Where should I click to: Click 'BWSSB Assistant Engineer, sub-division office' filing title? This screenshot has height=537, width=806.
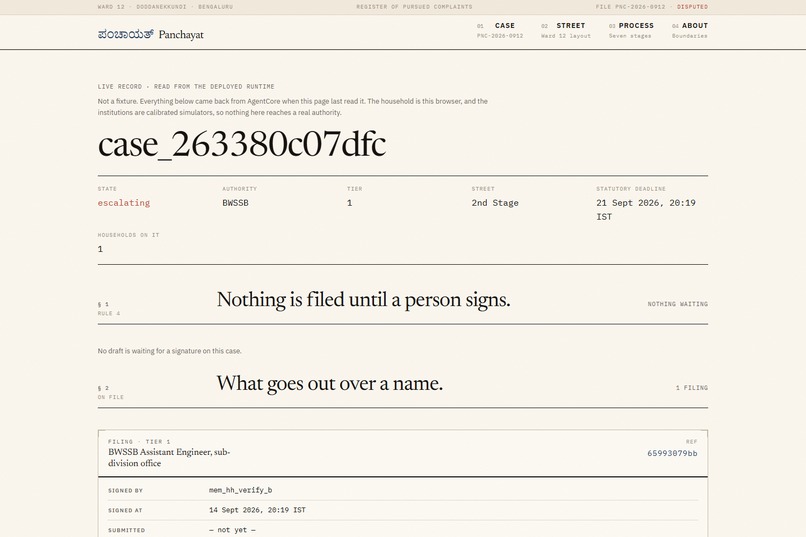coord(169,457)
